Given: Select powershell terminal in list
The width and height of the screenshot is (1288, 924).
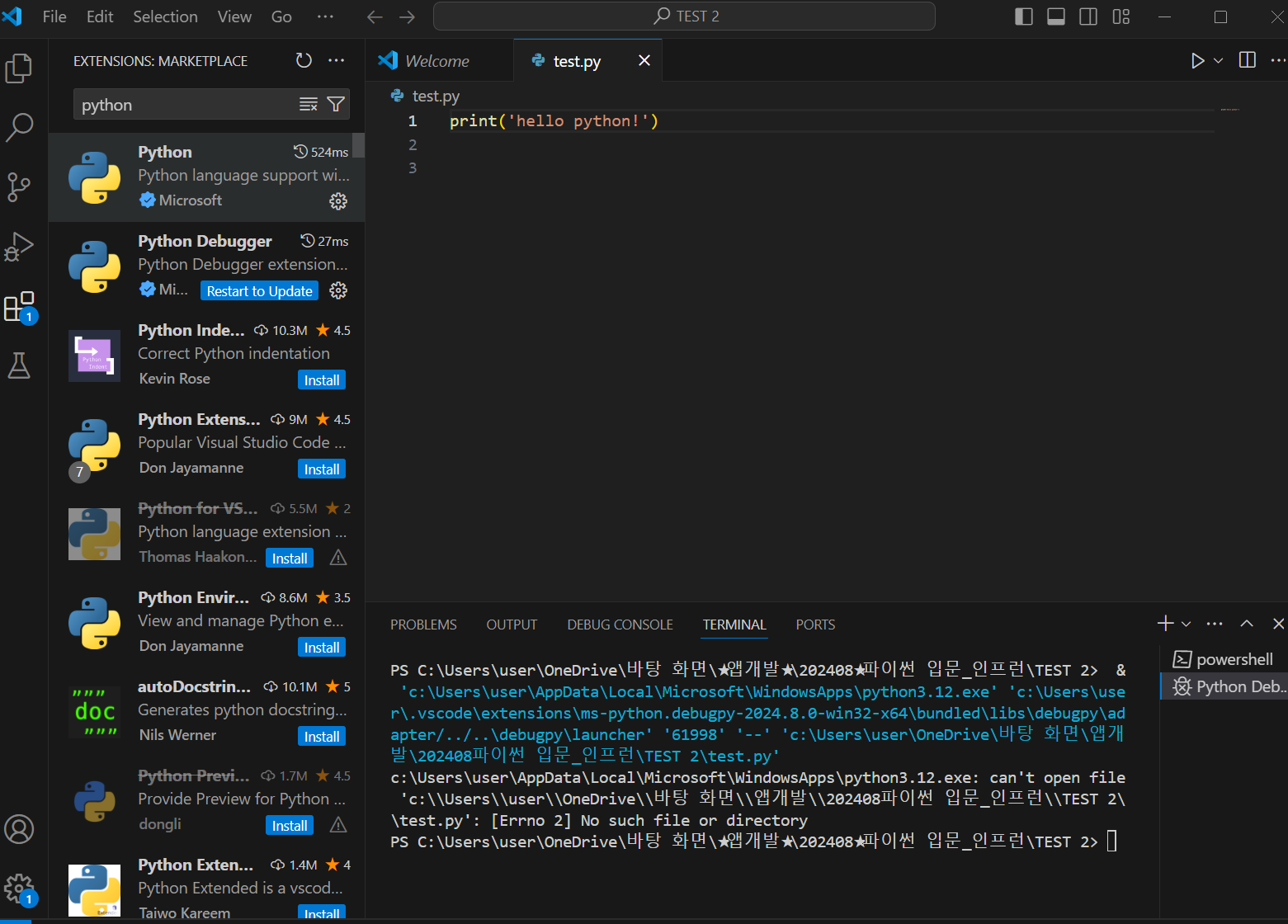Looking at the screenshot, I should pyautogui.click(x=1224, y=659).
